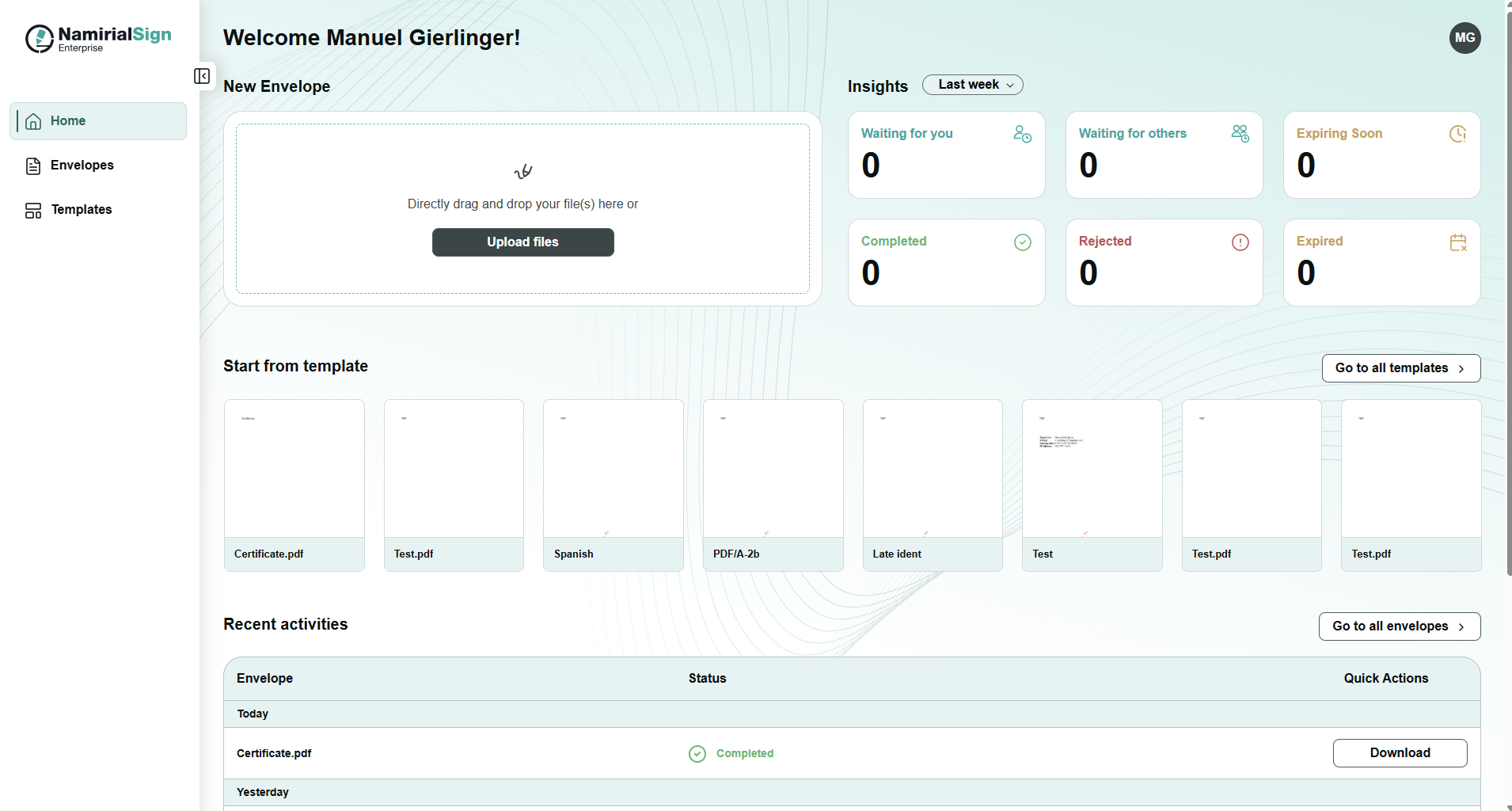
Task: Go to all envelopes
Action: (x=1399, y=626)
